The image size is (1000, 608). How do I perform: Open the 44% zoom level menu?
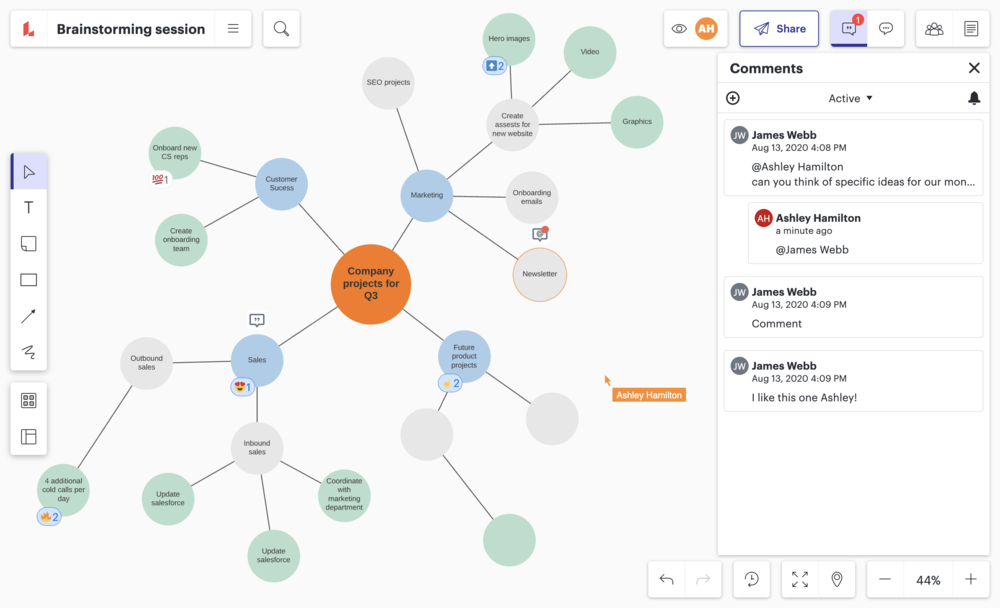coord(928,580)
